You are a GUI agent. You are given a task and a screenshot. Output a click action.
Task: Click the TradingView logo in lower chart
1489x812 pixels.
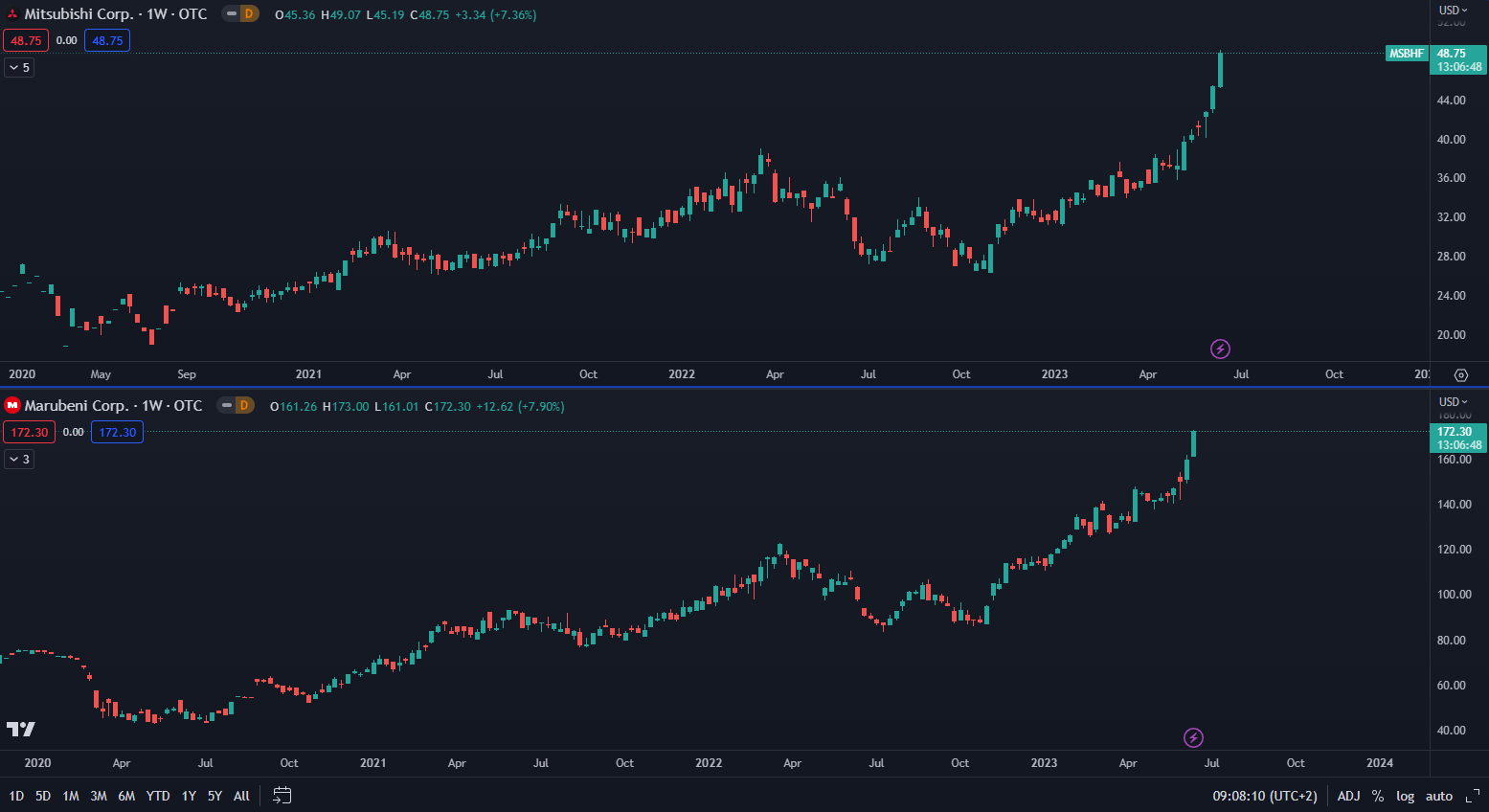click(x=21, y=730)
